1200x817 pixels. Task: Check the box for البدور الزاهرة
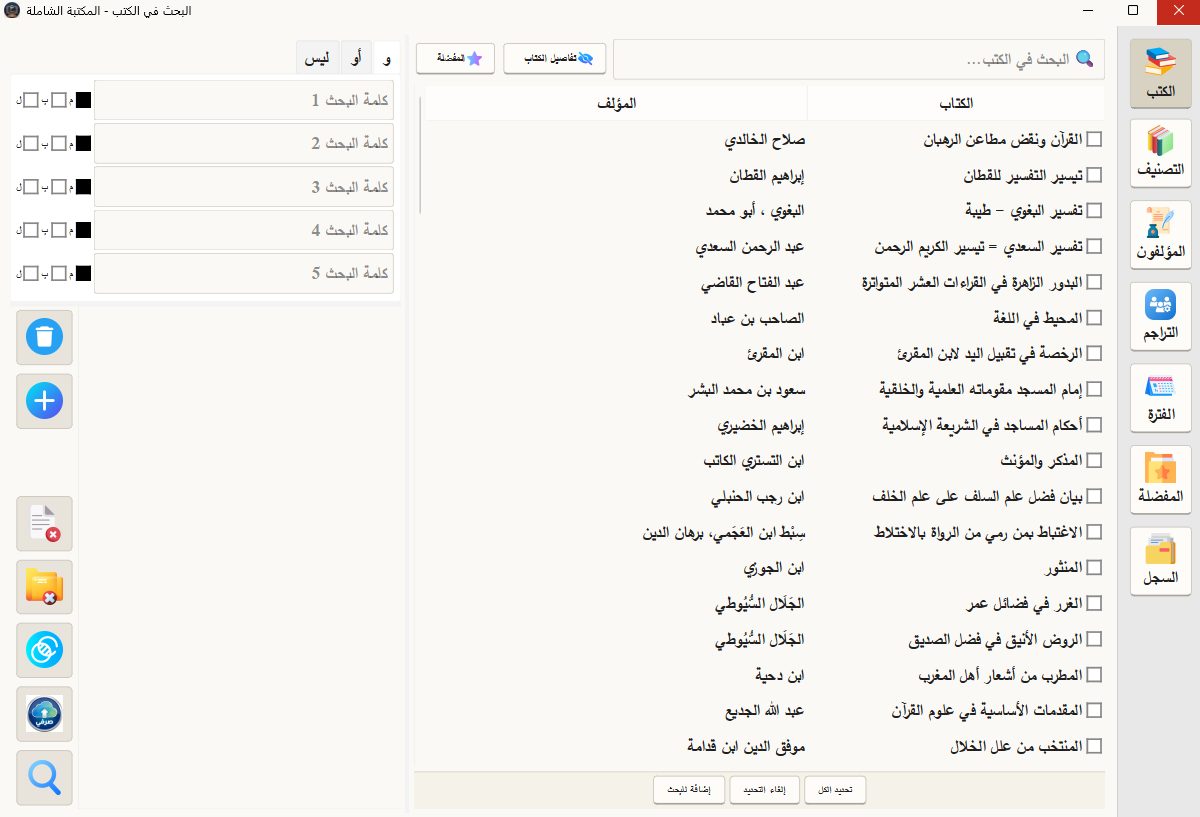click(1094, 282)
